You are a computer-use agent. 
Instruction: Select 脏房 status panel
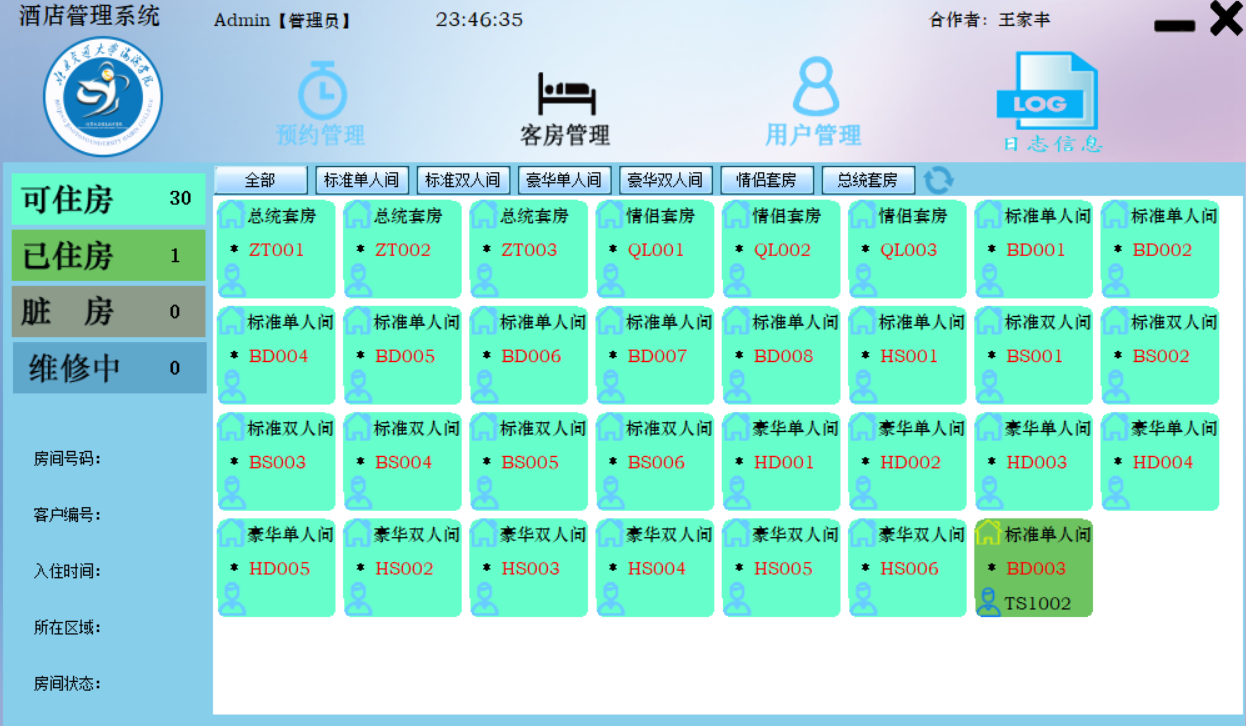point(109,312)
